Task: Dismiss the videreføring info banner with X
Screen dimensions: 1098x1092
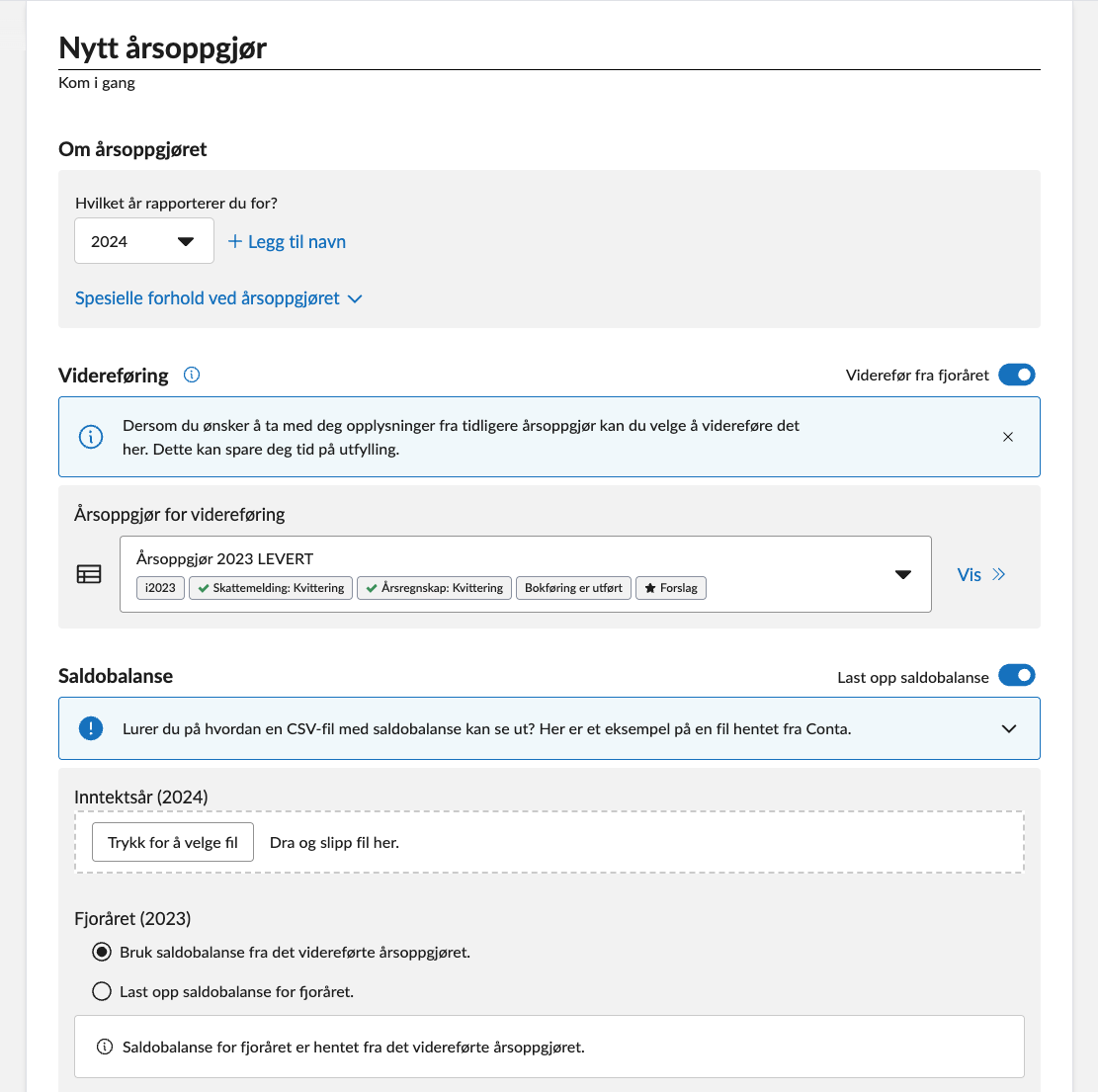Action: point(1008,437)
